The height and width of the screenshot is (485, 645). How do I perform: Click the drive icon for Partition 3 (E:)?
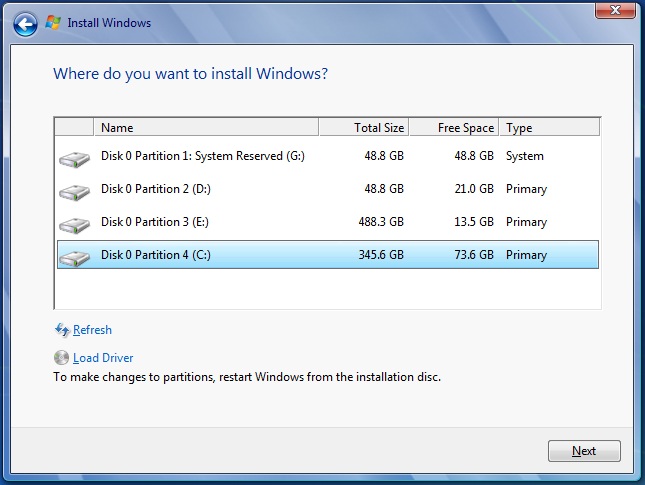(x=73, y=224)
